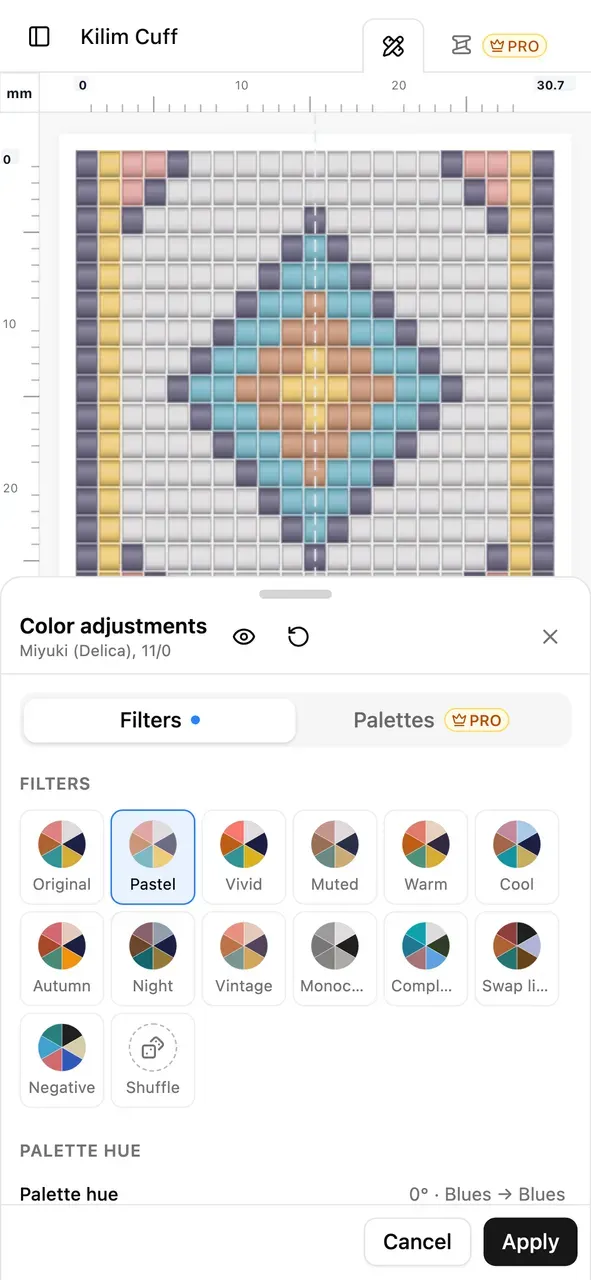Viewport: 591px width, 1280px height.
Task: Close the Color adjustments panel
Action: (550, 637)
